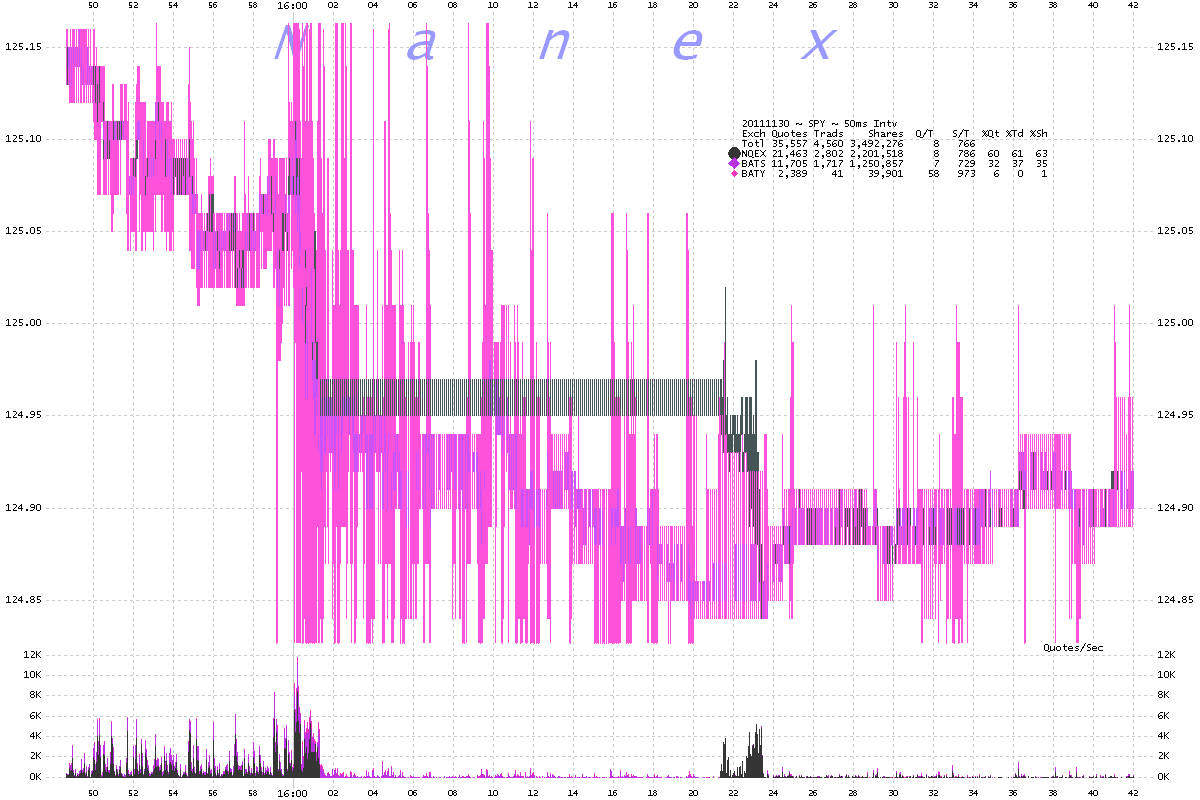Image resolution: width=1200 pixels, height=800 pixels.
Task: Click the 'Trads' column header in legend
Action: point(829,133)
